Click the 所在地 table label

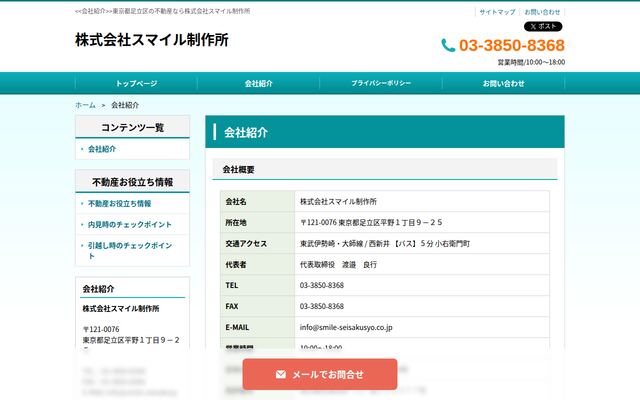pyautogui.click(x=236, y=222)
